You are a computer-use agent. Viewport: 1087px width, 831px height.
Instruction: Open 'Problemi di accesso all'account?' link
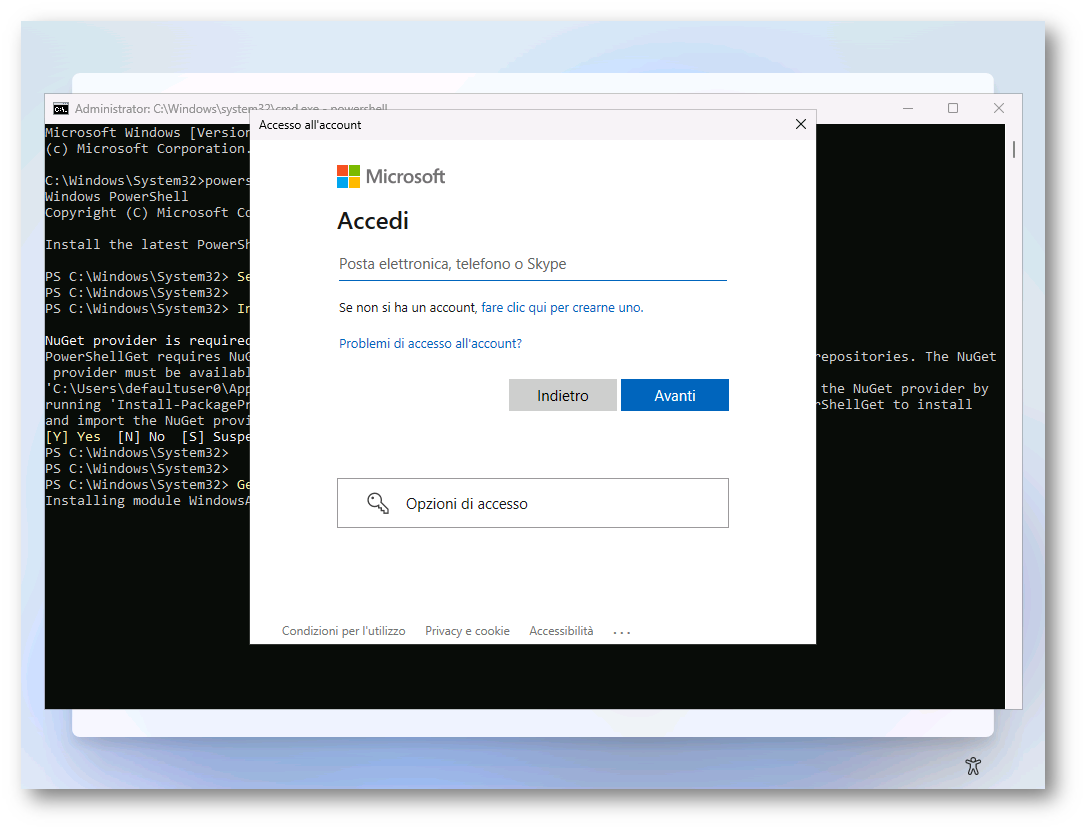[x=431, y=344]
